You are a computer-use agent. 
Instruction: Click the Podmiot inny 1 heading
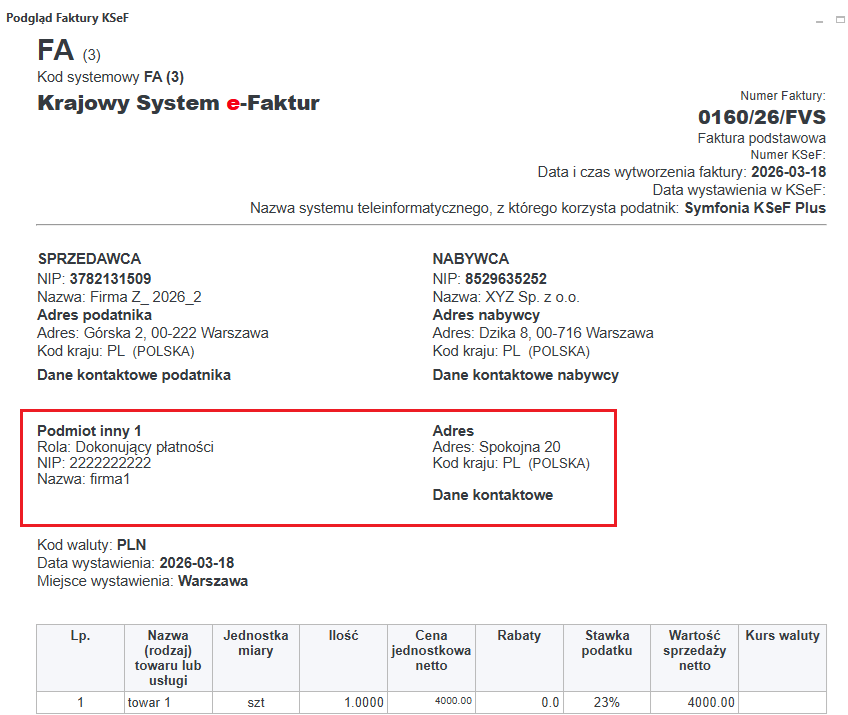[x=89, y=430]
